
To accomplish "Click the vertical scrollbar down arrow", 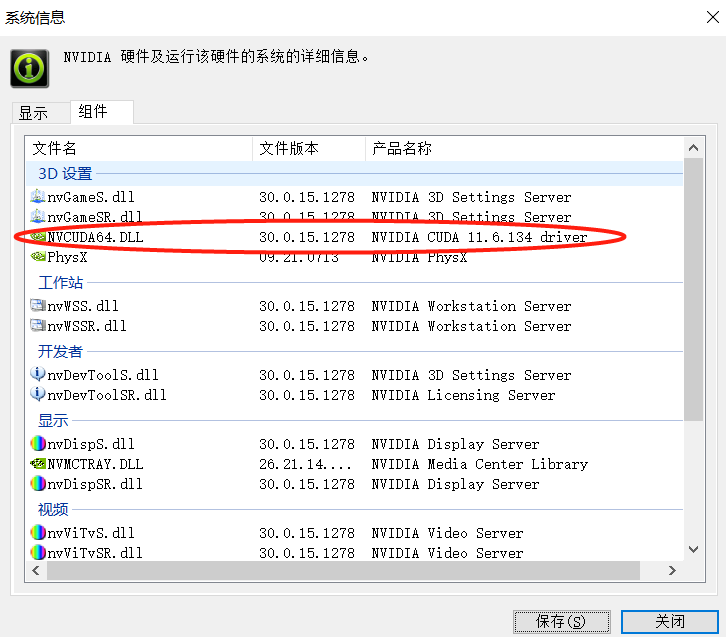I will click(692, 550).
